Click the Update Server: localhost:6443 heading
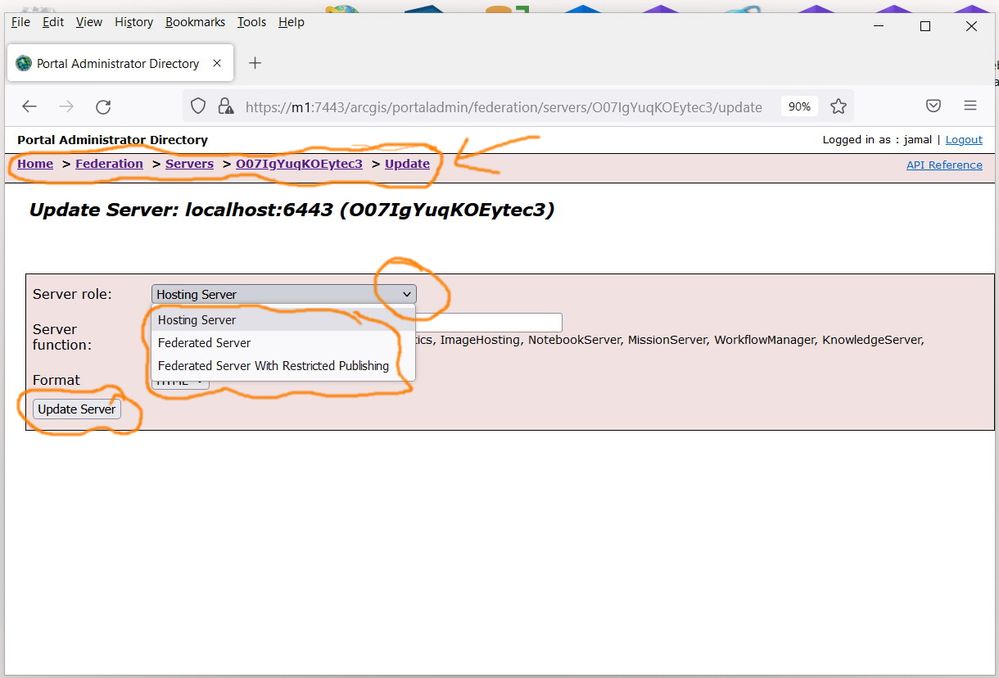This screenshot has height=678, width=999. 292,210
